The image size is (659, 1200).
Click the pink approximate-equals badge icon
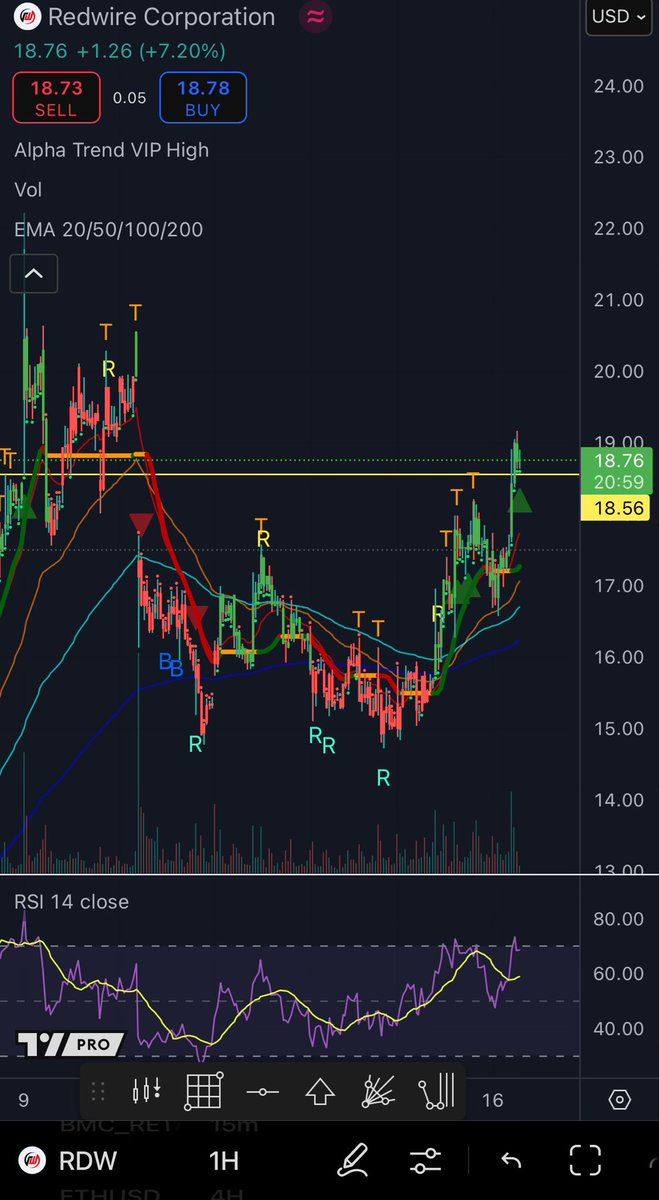coord(316,17)
